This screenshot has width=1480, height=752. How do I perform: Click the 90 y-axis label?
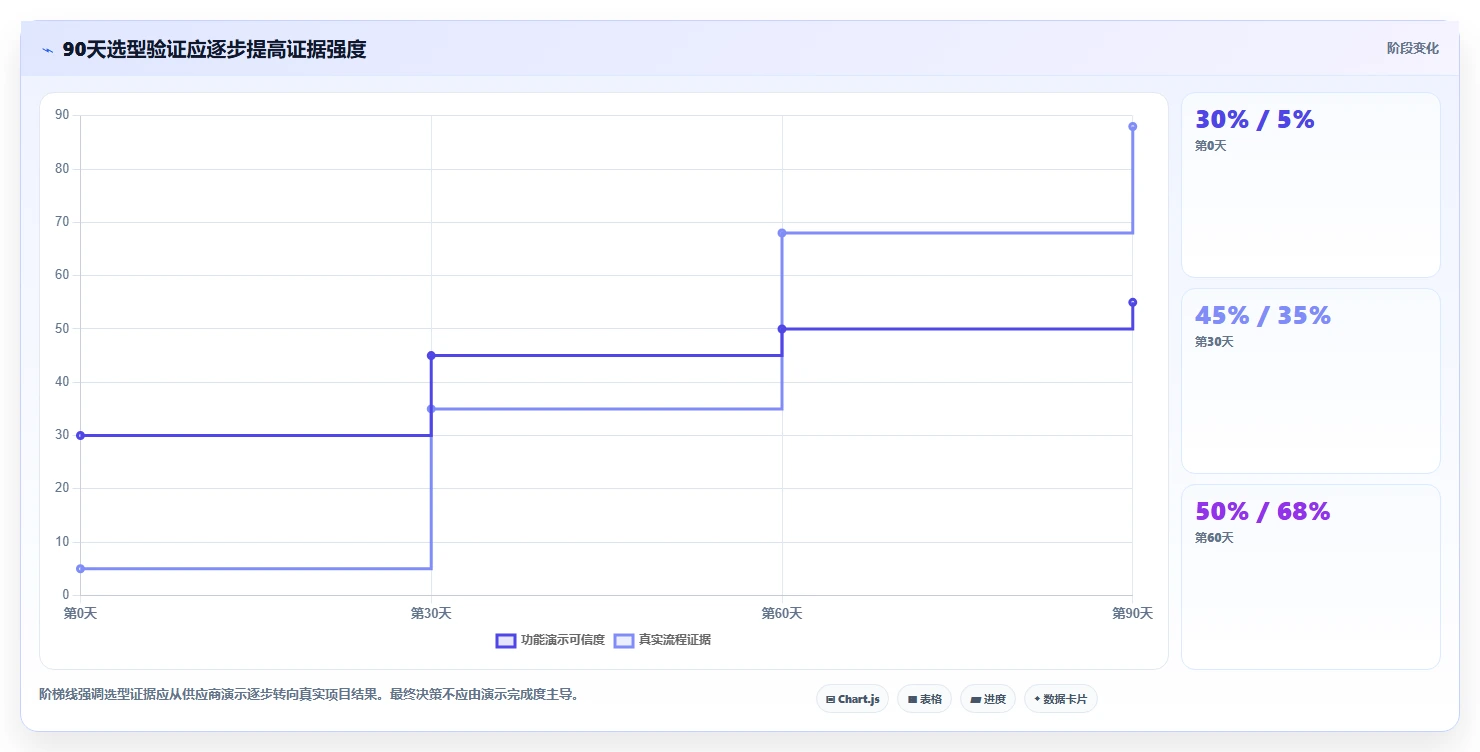point(62,115)
